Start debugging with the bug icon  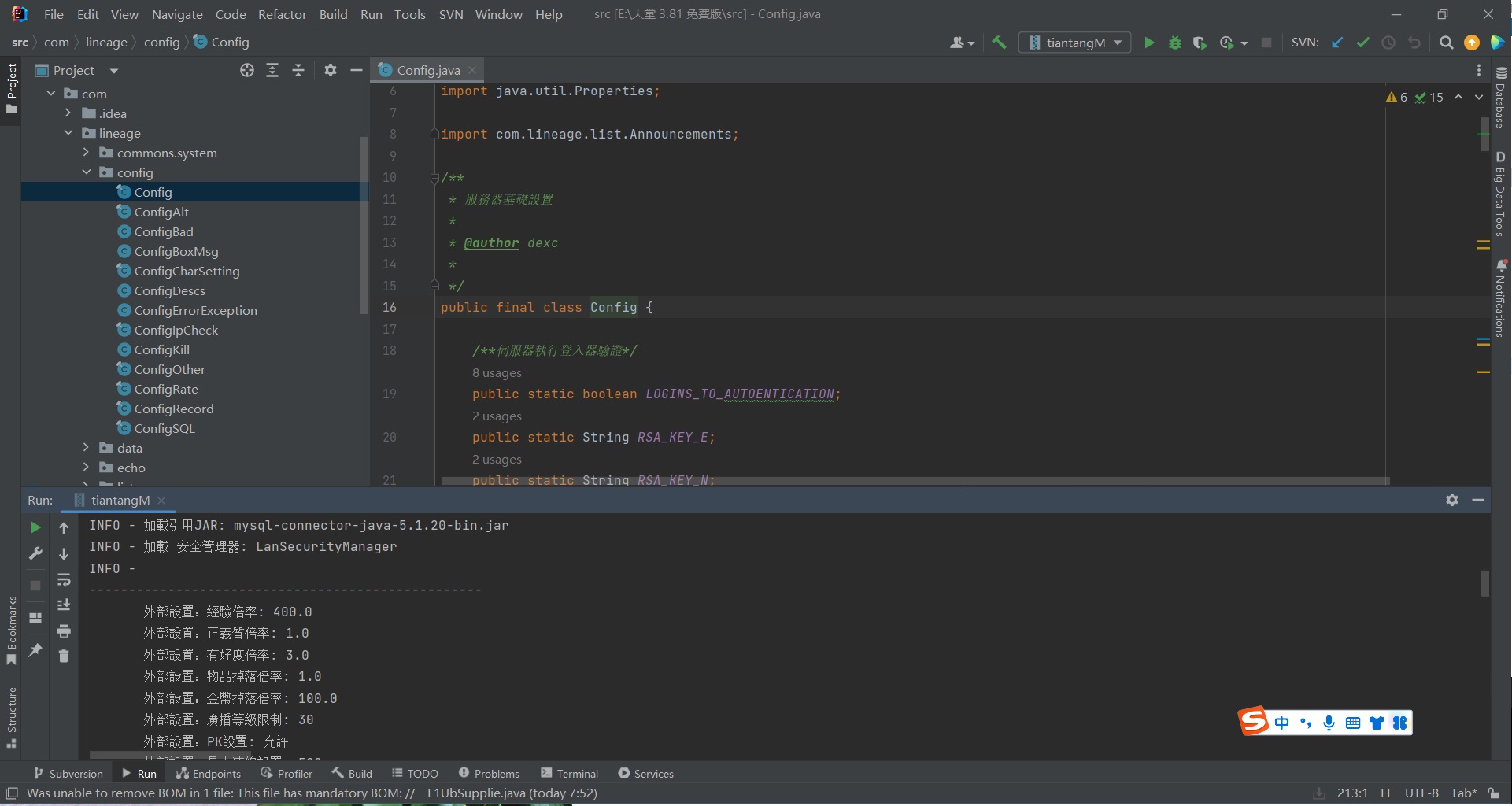pos(1175,43)
